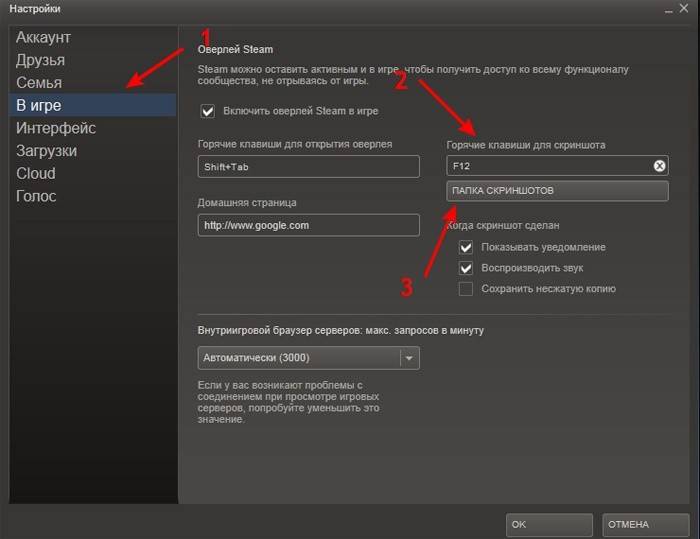Toggle Включить оверлей Steam в игре checkbox
Screen dimensions: 700x539
[208, 110]
